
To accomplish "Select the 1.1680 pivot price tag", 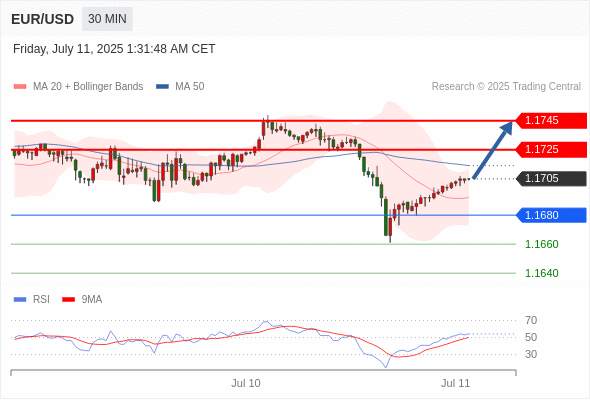I will [x=551, y=215].
